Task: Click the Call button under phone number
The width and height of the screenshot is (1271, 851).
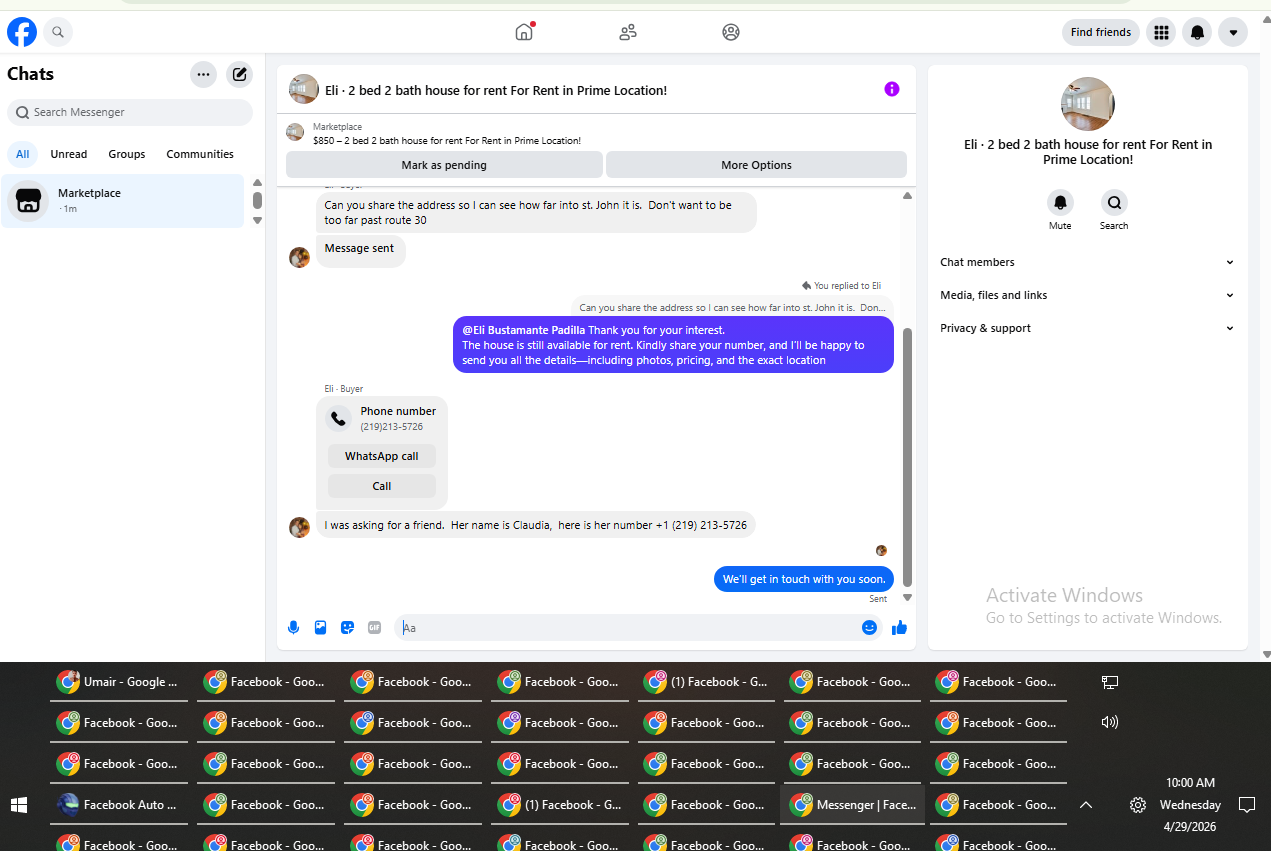Action: pos(382,486)
